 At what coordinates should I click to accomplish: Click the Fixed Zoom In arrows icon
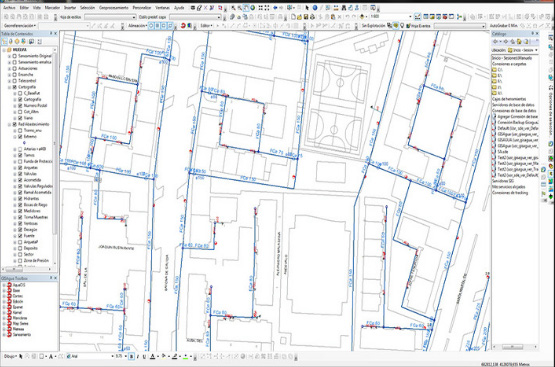[260, 7]
